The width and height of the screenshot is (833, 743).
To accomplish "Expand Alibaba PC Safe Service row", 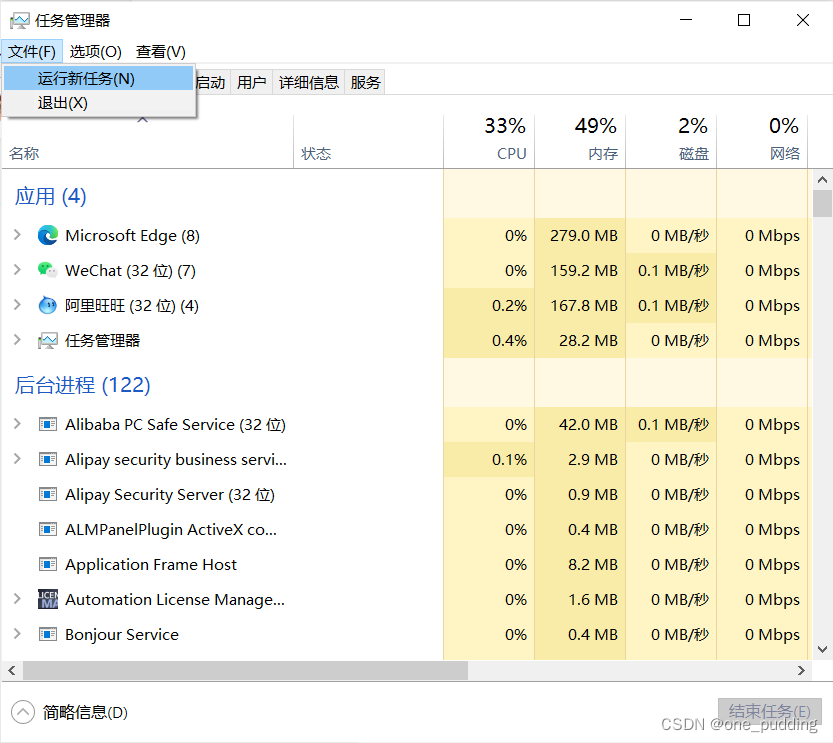I will click(17, 424).
